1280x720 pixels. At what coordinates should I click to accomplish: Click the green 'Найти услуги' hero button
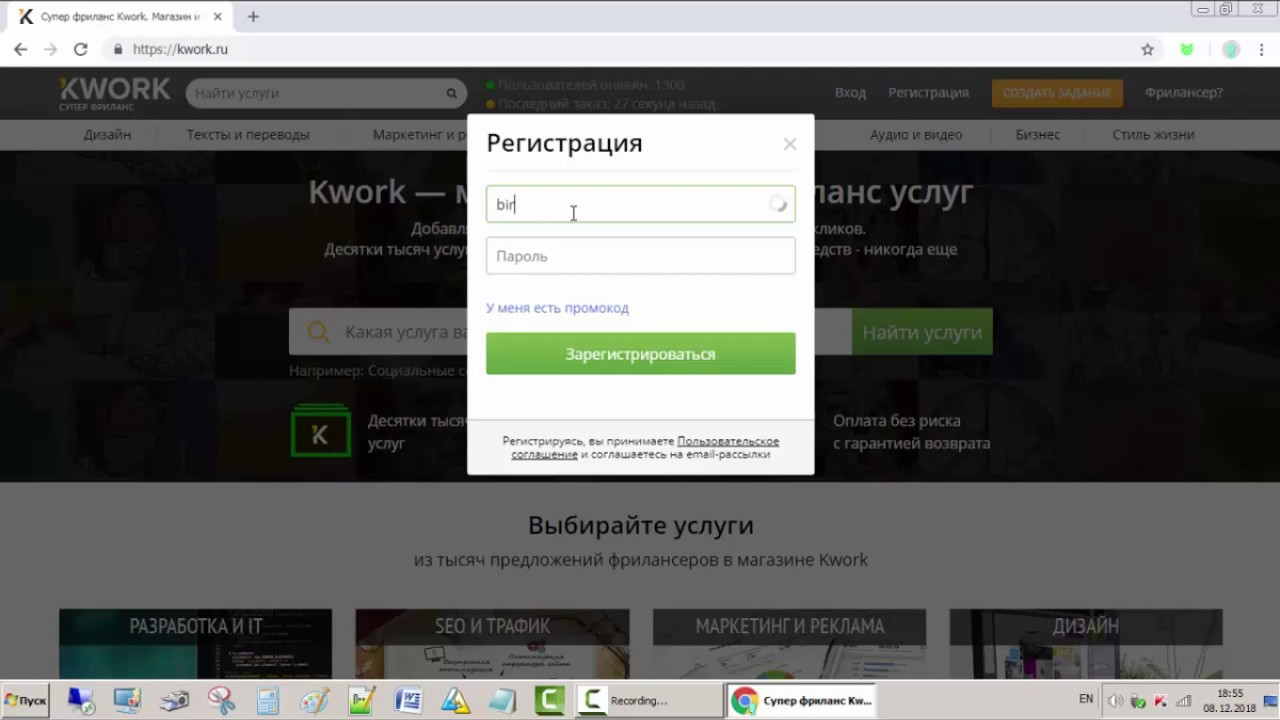point(922,332)
